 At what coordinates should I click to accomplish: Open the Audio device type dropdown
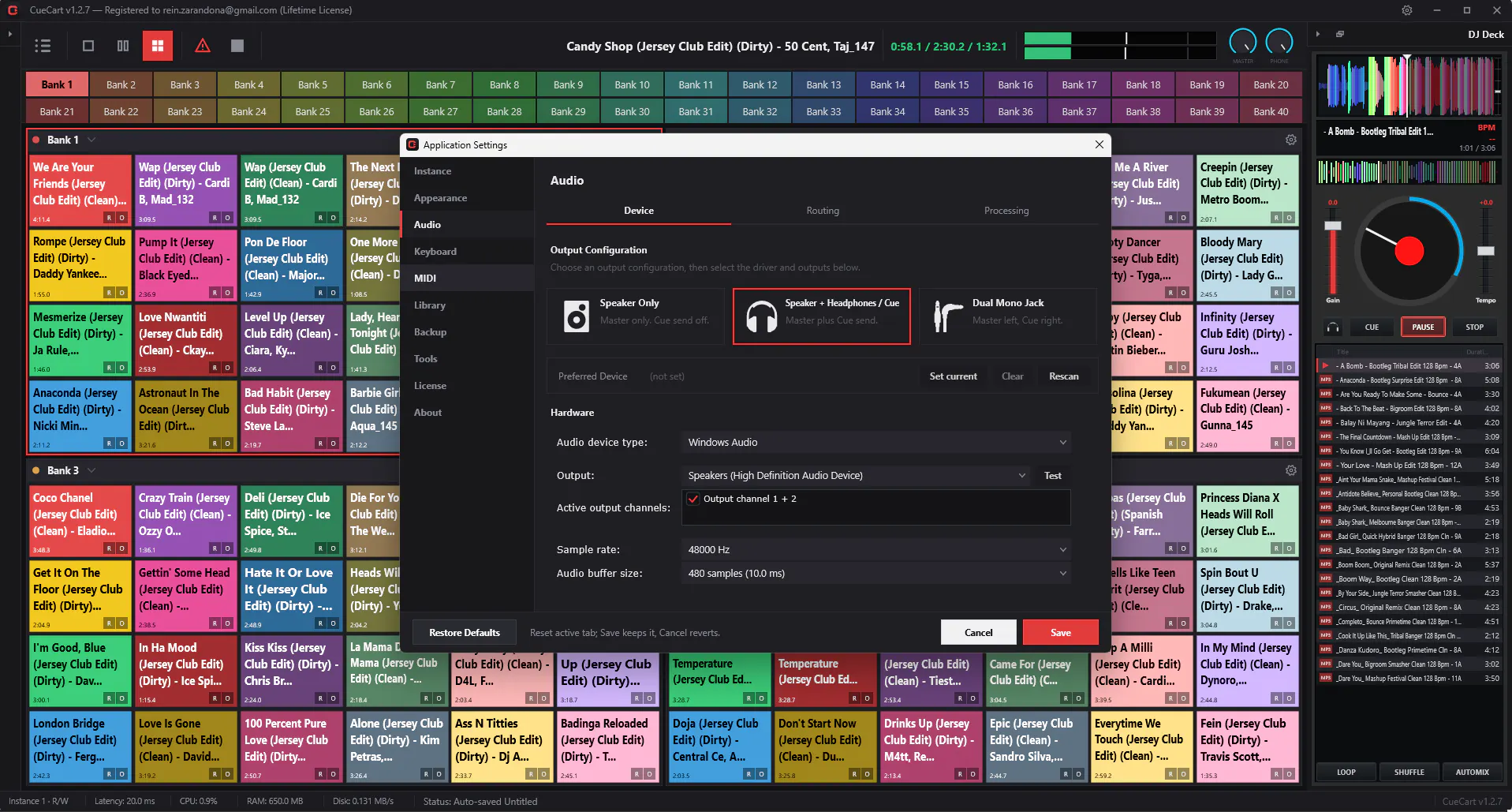point(875,442)
